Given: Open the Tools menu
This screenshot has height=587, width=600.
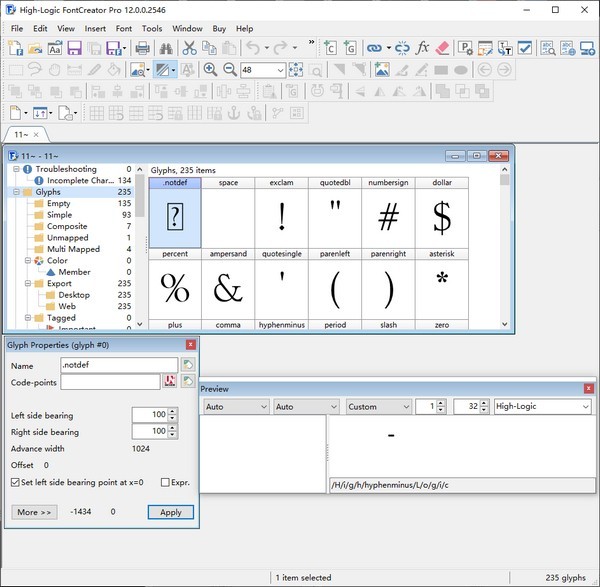Looking at the screenshot, I should pyautogui.click(x=152, y=29).
